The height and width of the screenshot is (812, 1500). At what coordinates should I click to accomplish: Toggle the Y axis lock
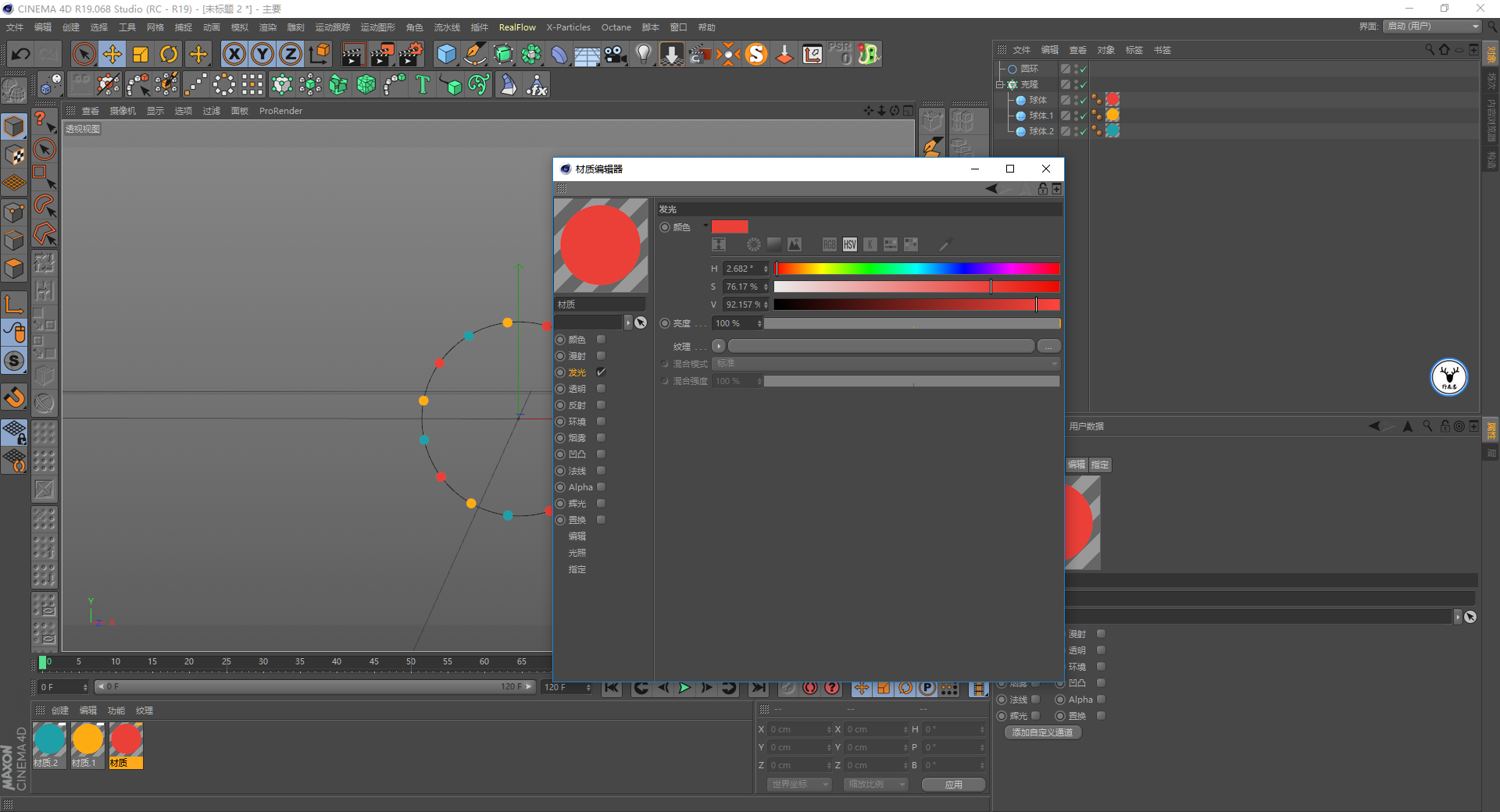tap(262, 54)
